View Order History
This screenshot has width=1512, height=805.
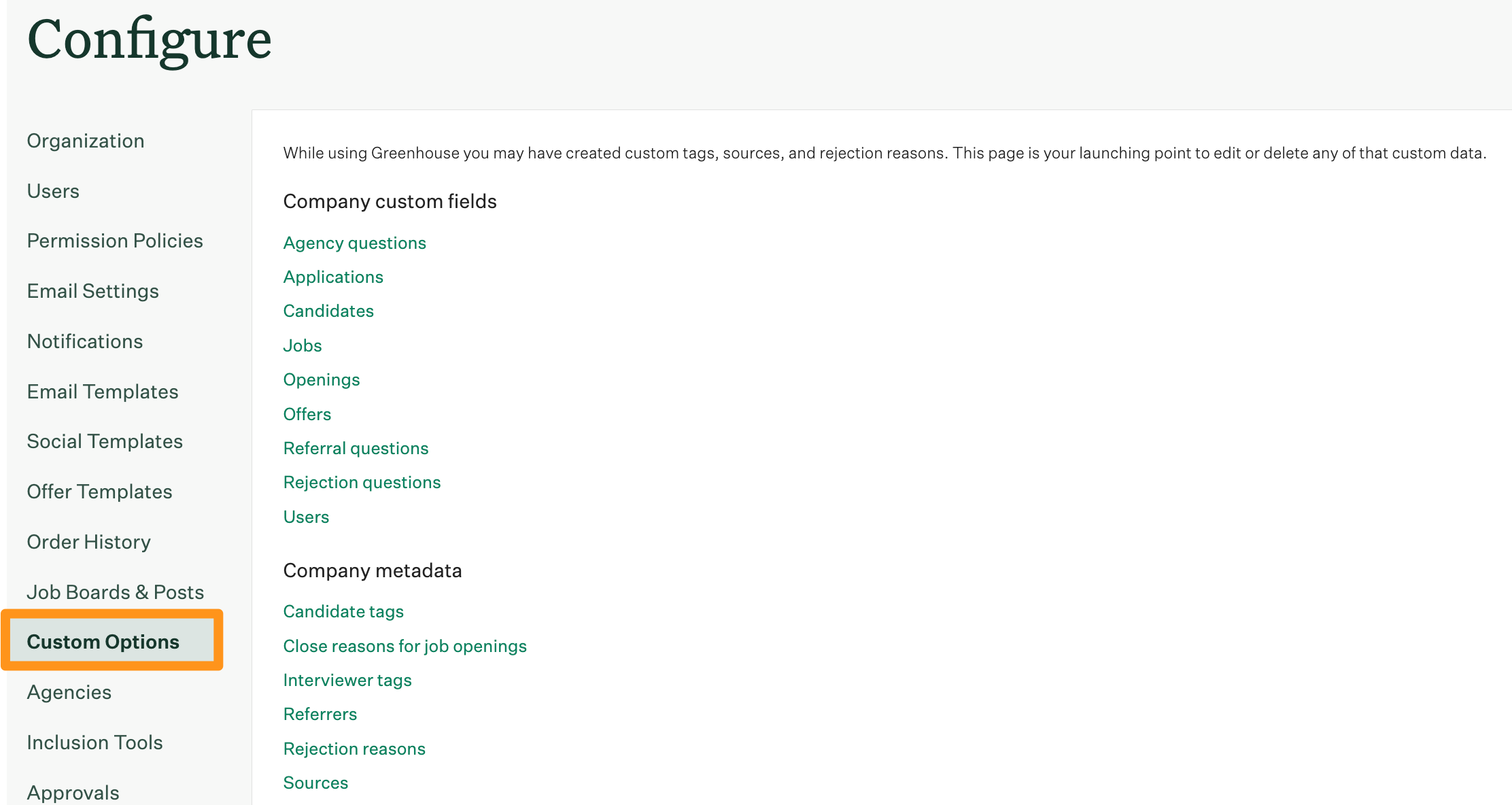(89, 542)
